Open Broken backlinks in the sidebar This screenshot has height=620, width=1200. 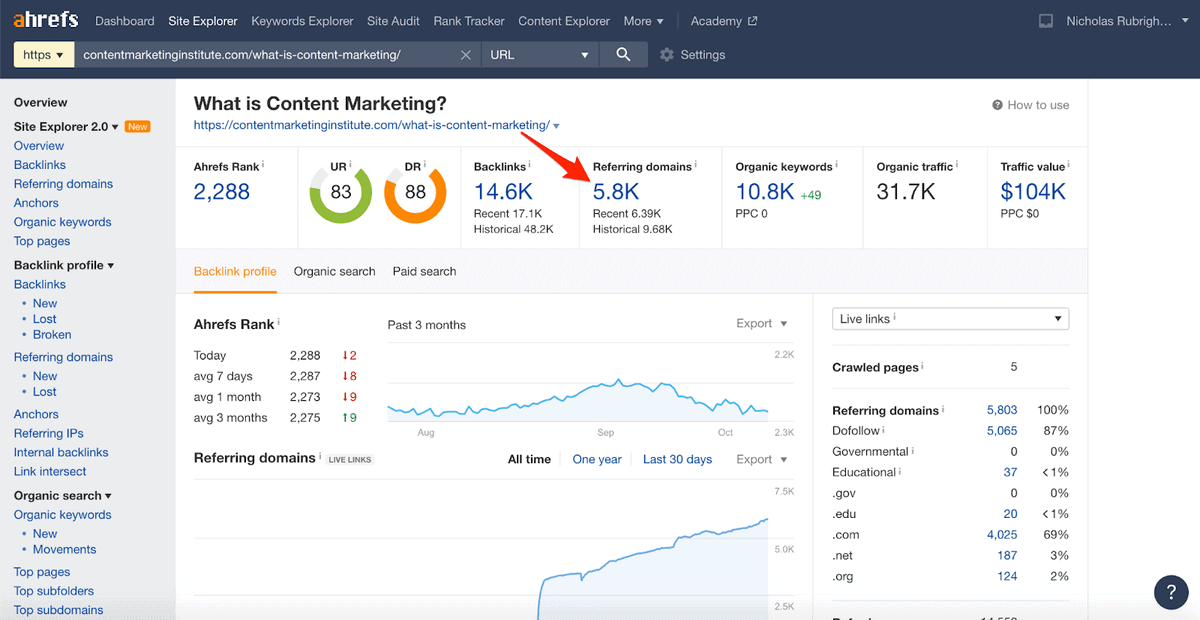(x=52, y=335)
